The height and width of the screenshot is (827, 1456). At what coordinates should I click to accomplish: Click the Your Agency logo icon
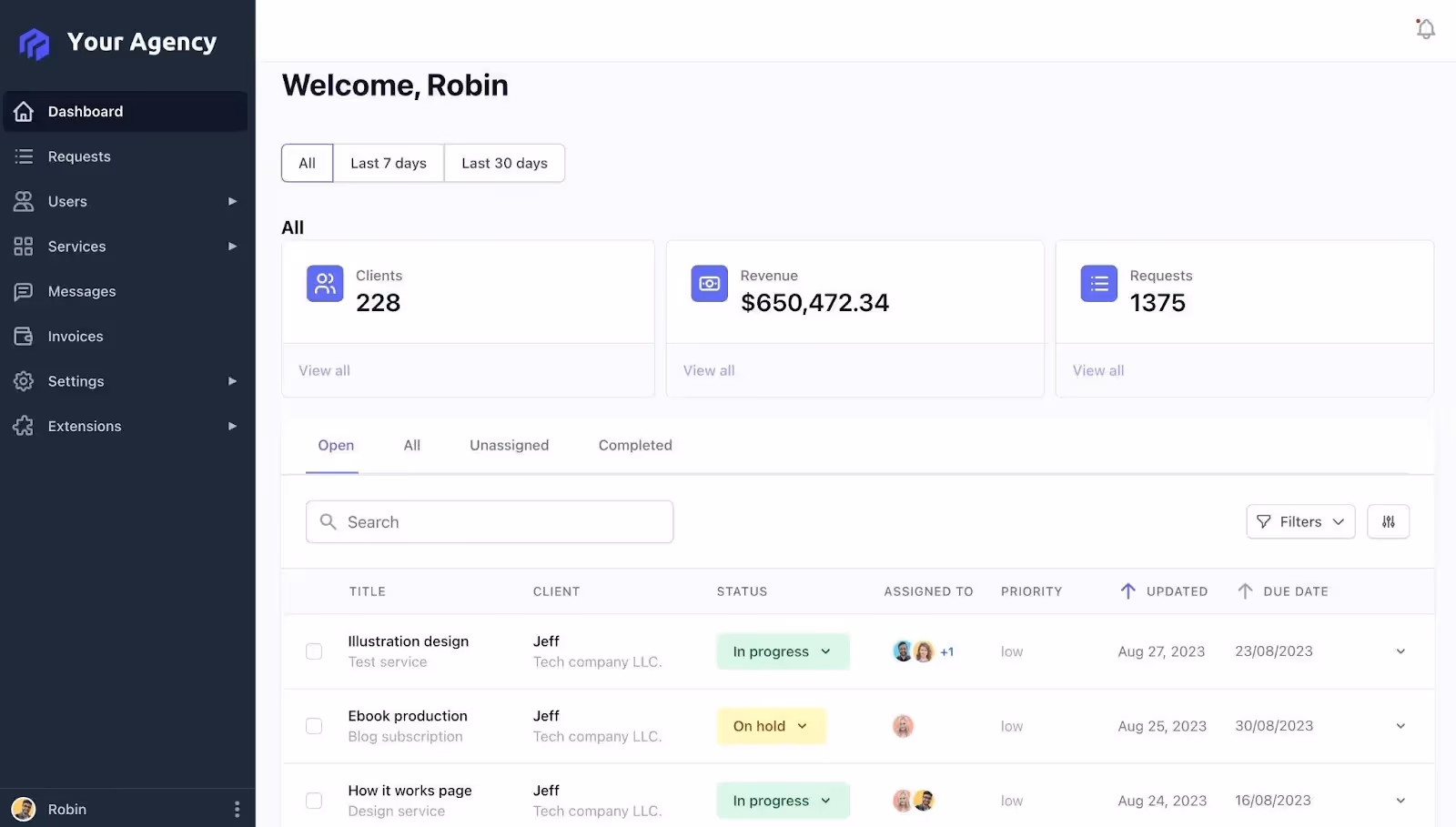point(35,43)
